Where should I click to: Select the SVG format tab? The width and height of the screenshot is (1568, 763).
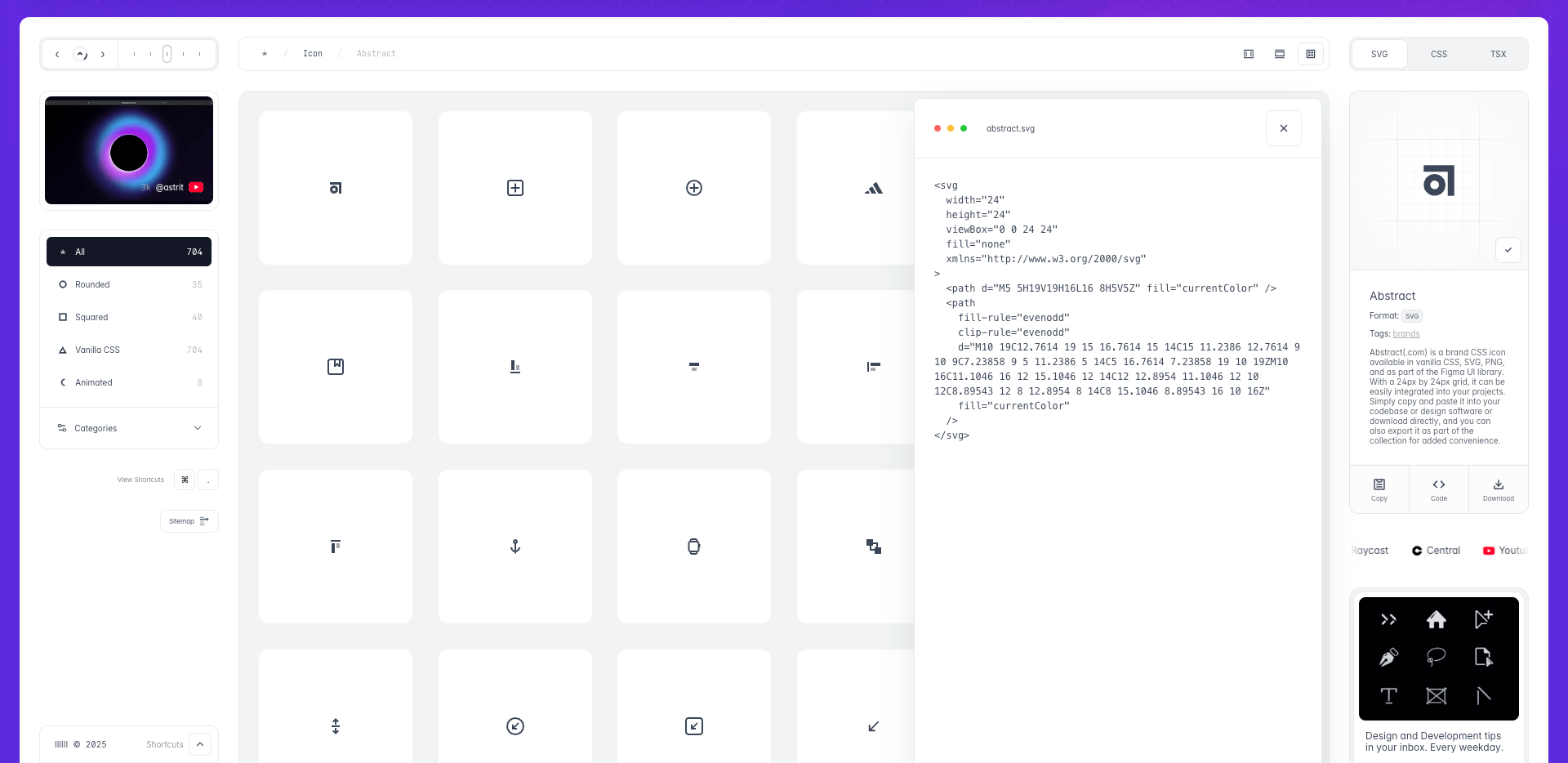[1379, 54]
